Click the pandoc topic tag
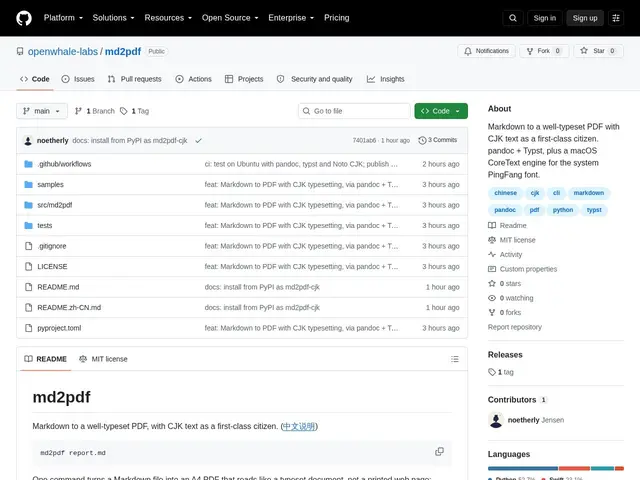 [505, 210]
